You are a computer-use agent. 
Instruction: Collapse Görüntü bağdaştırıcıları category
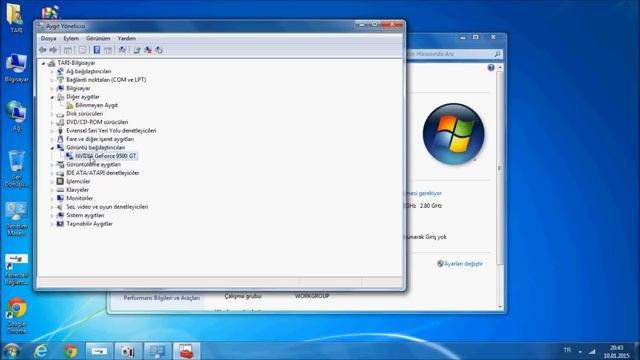coord(52,148)
